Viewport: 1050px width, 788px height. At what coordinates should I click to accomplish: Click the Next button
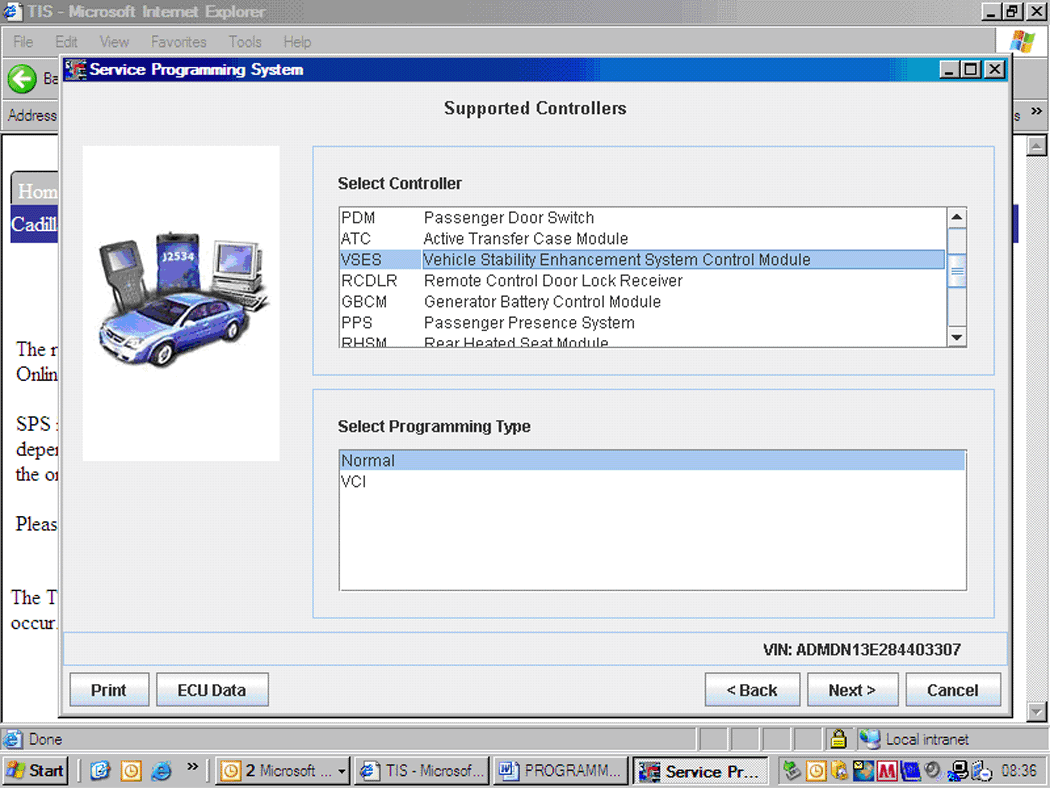[x=851, y=690]
